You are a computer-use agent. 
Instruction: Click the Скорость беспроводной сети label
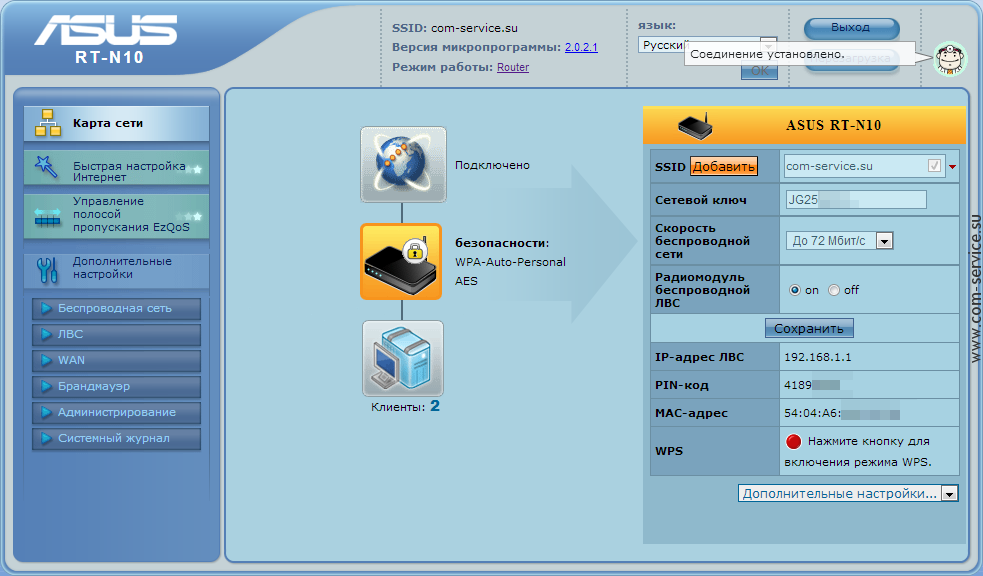point(702,241)
